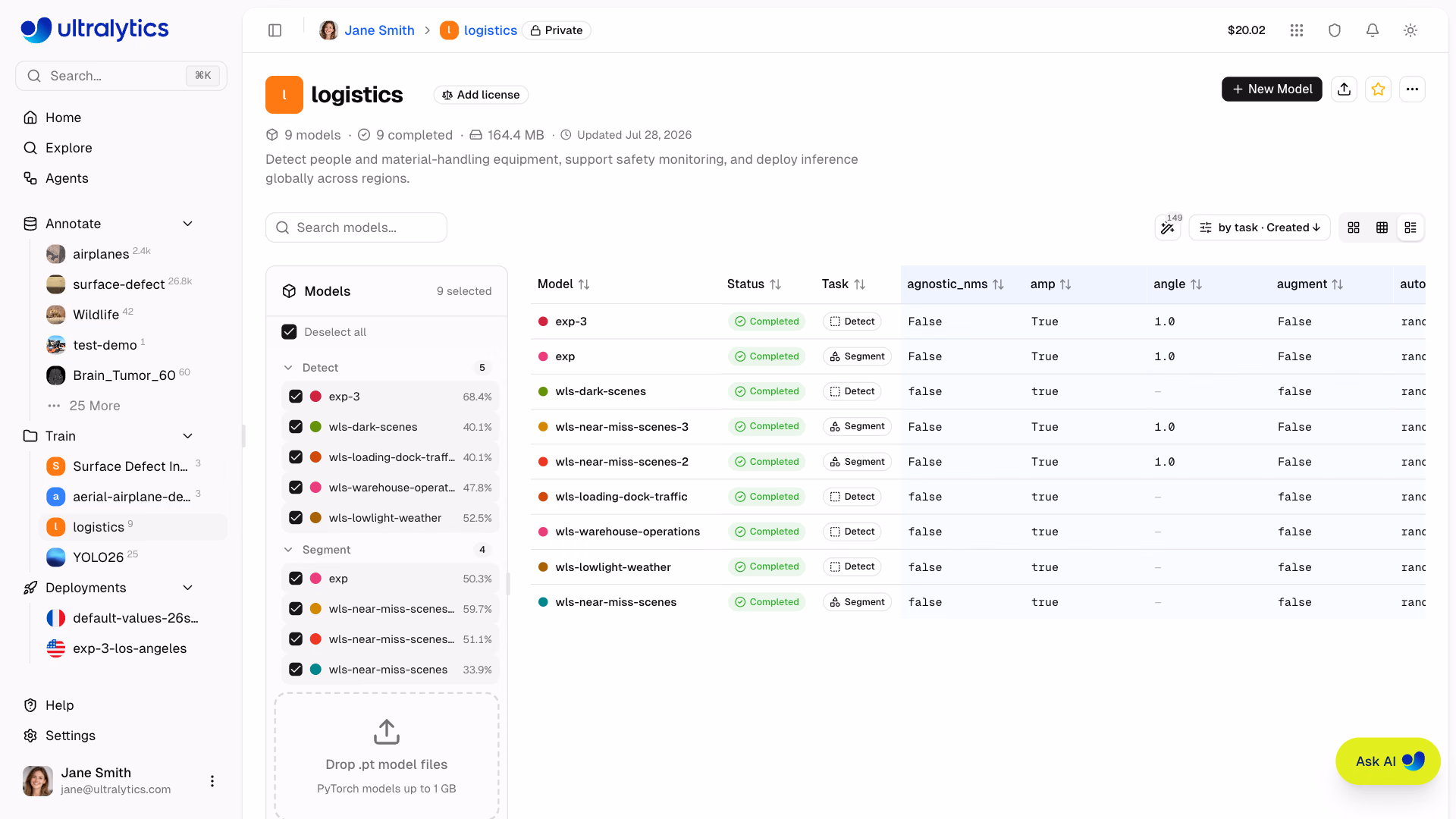The height and width of the screenshot is (819, 1456).
Task: Uncheck wls-lowlight-weather model checkbox
Action: 296,518
